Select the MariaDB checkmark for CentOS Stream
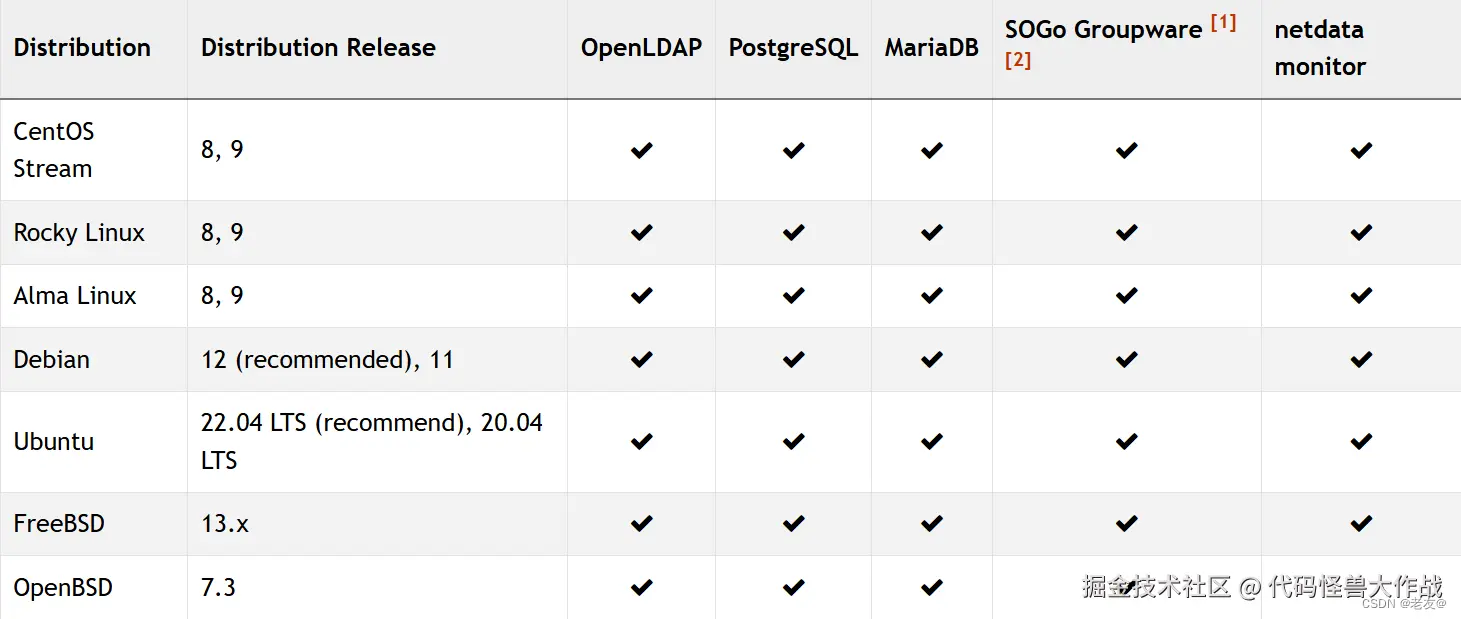Screen dimensions: 1461x619 coord(932,150)
